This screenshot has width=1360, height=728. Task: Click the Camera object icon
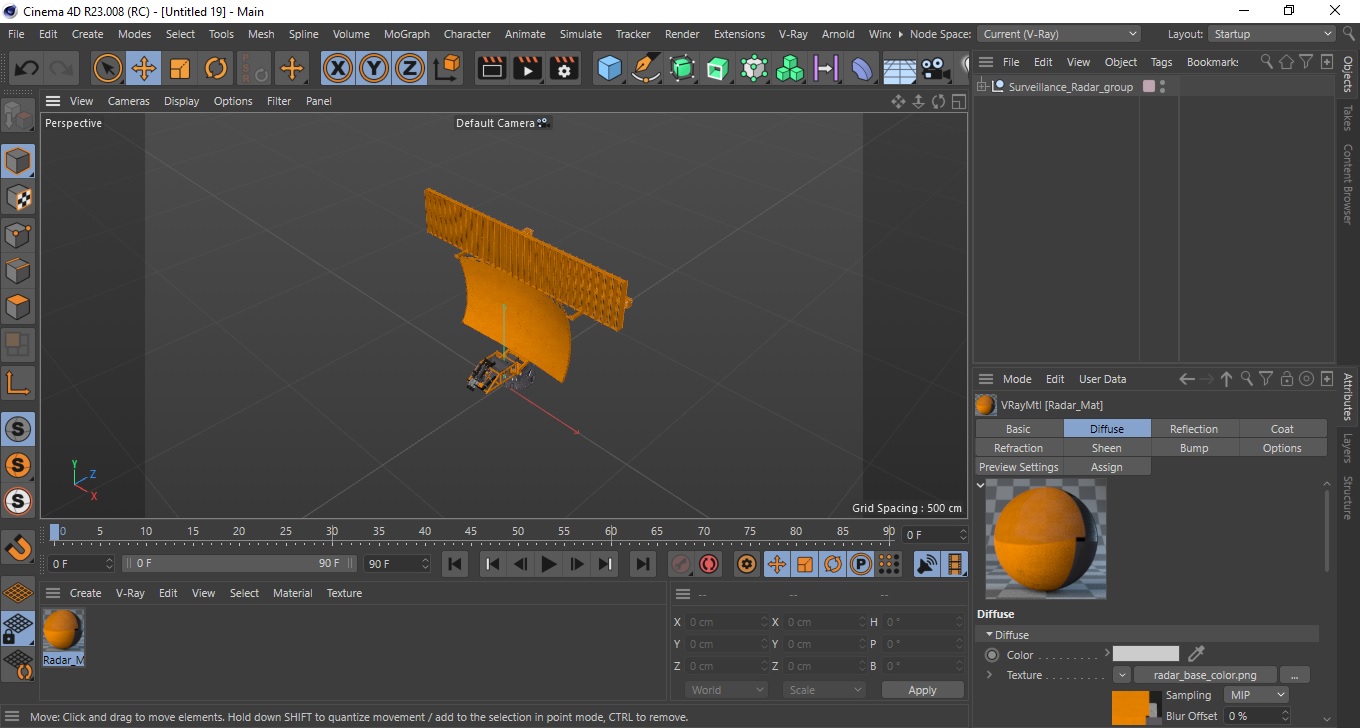pyautogui.click(x=934, y=69)
